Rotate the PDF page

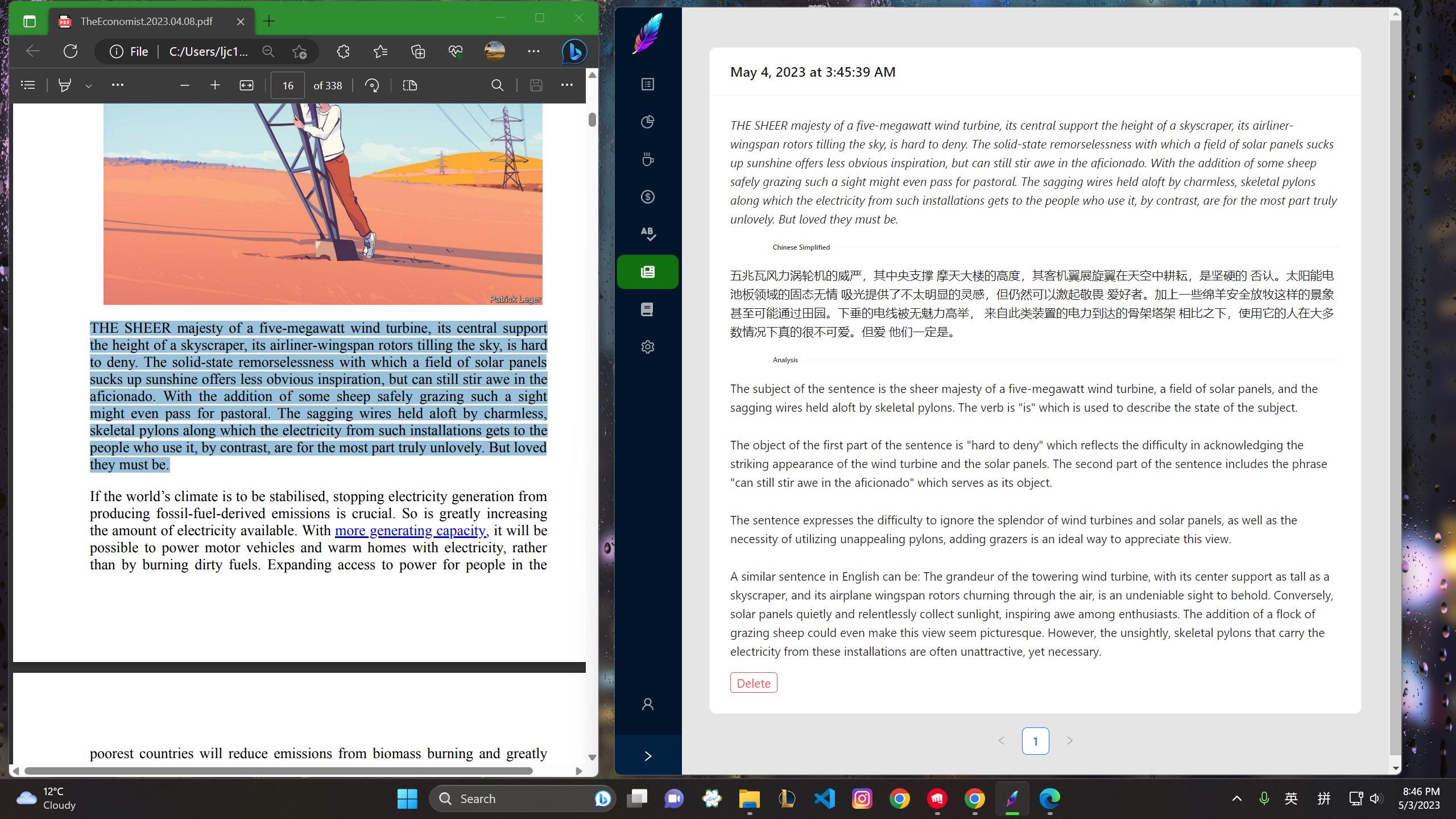pyautogui.click(x=372, y=85)
